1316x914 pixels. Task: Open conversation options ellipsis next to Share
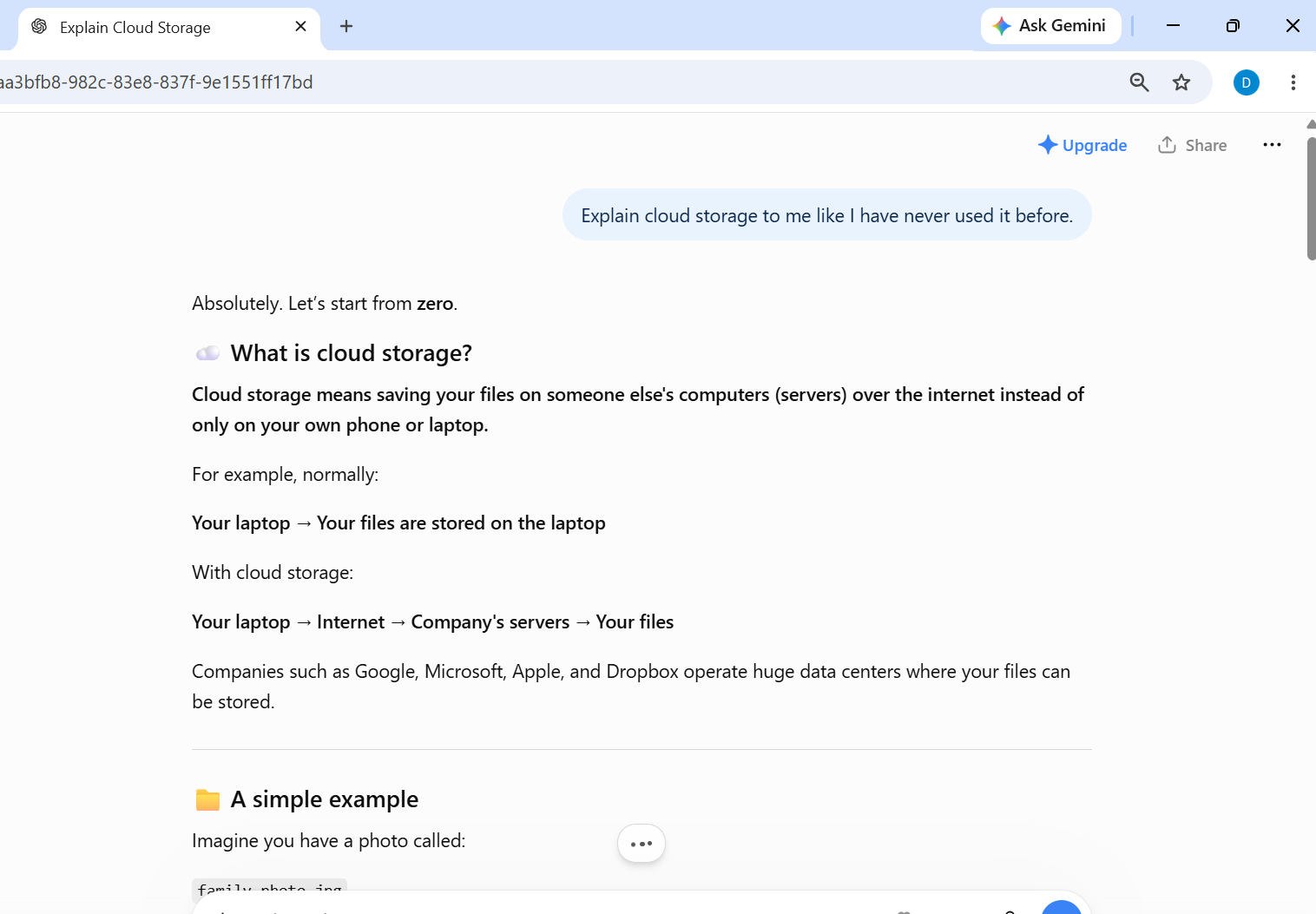point(1272,145)
